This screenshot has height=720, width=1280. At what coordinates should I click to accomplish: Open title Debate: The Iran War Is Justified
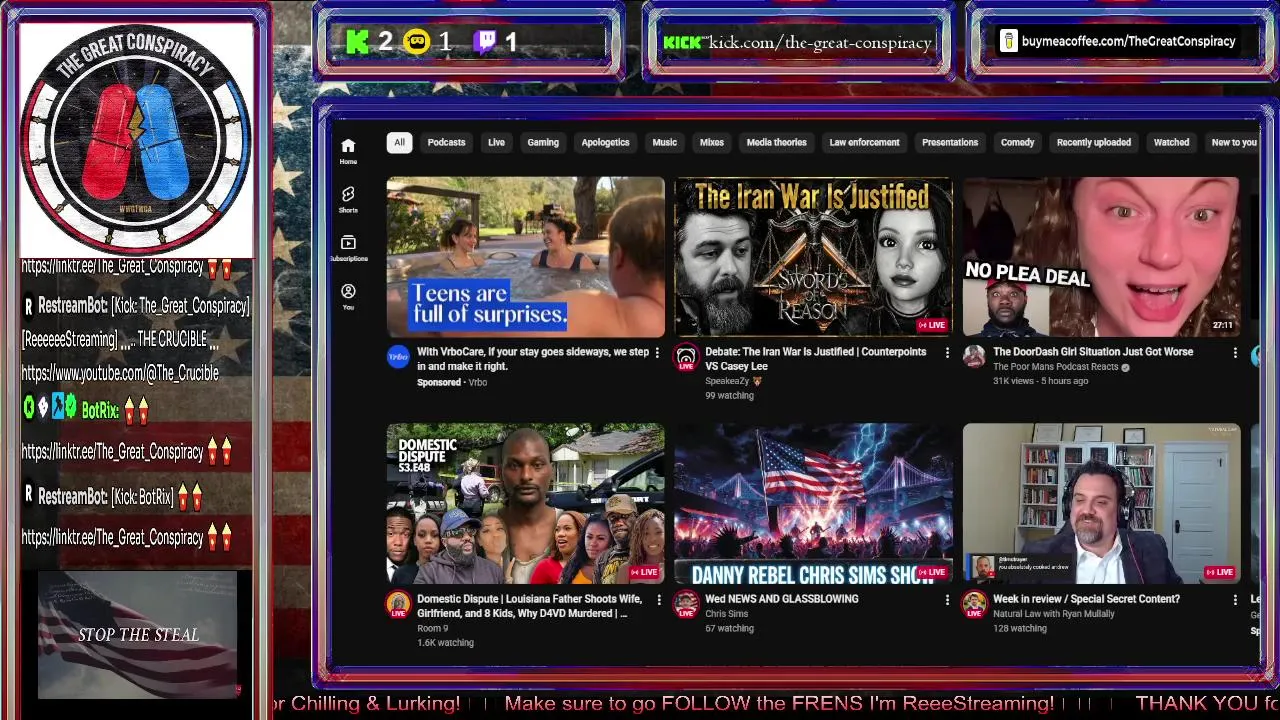[815, 359]
